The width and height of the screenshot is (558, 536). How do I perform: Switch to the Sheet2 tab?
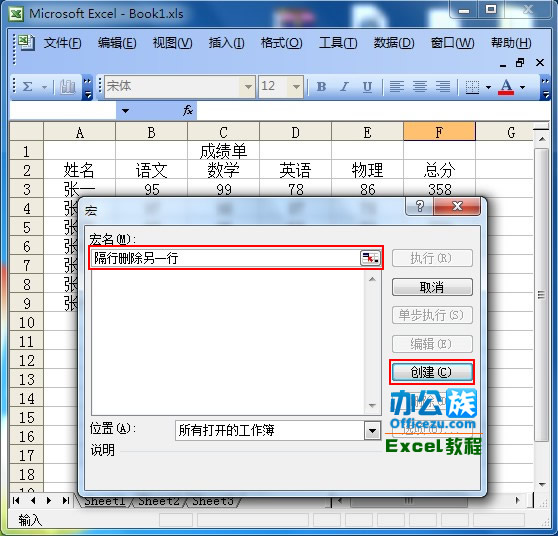tap(159, 501)
